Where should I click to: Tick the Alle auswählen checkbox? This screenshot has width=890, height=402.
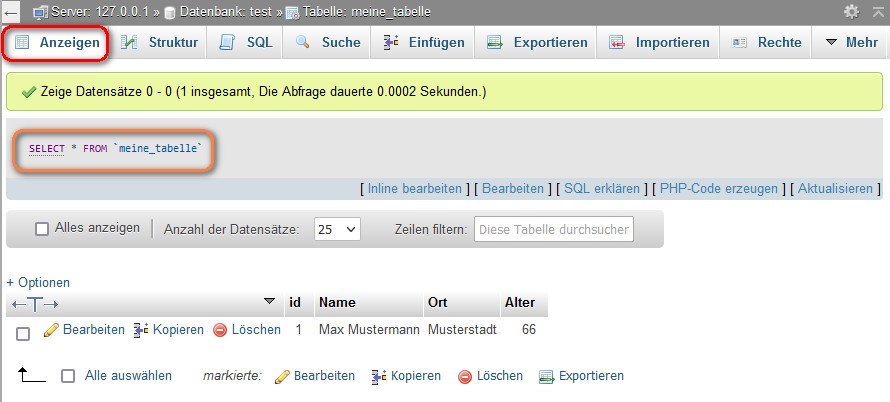coord(68,377)
